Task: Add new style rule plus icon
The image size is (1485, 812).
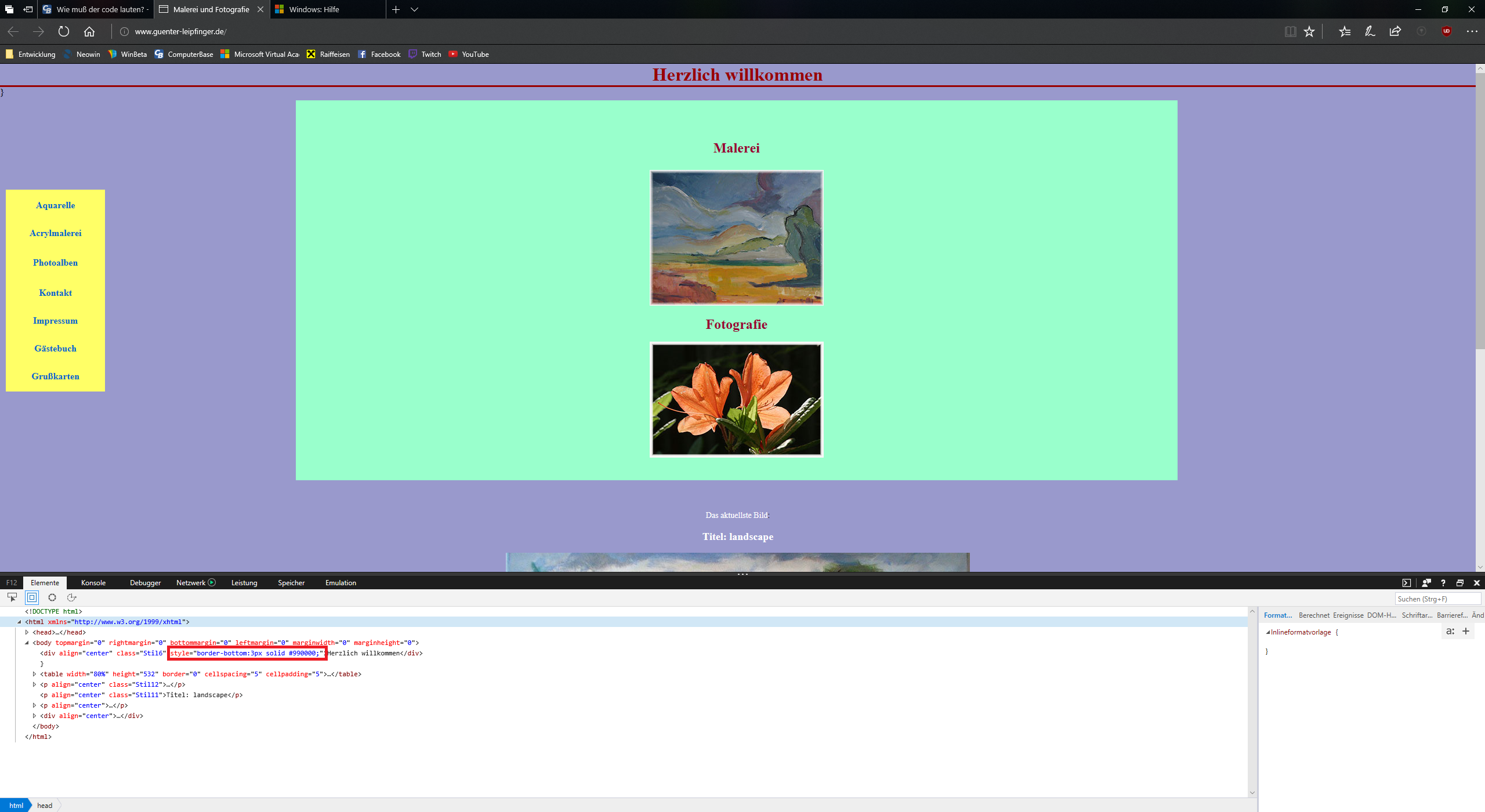Action: click(x=1466, y=631)
